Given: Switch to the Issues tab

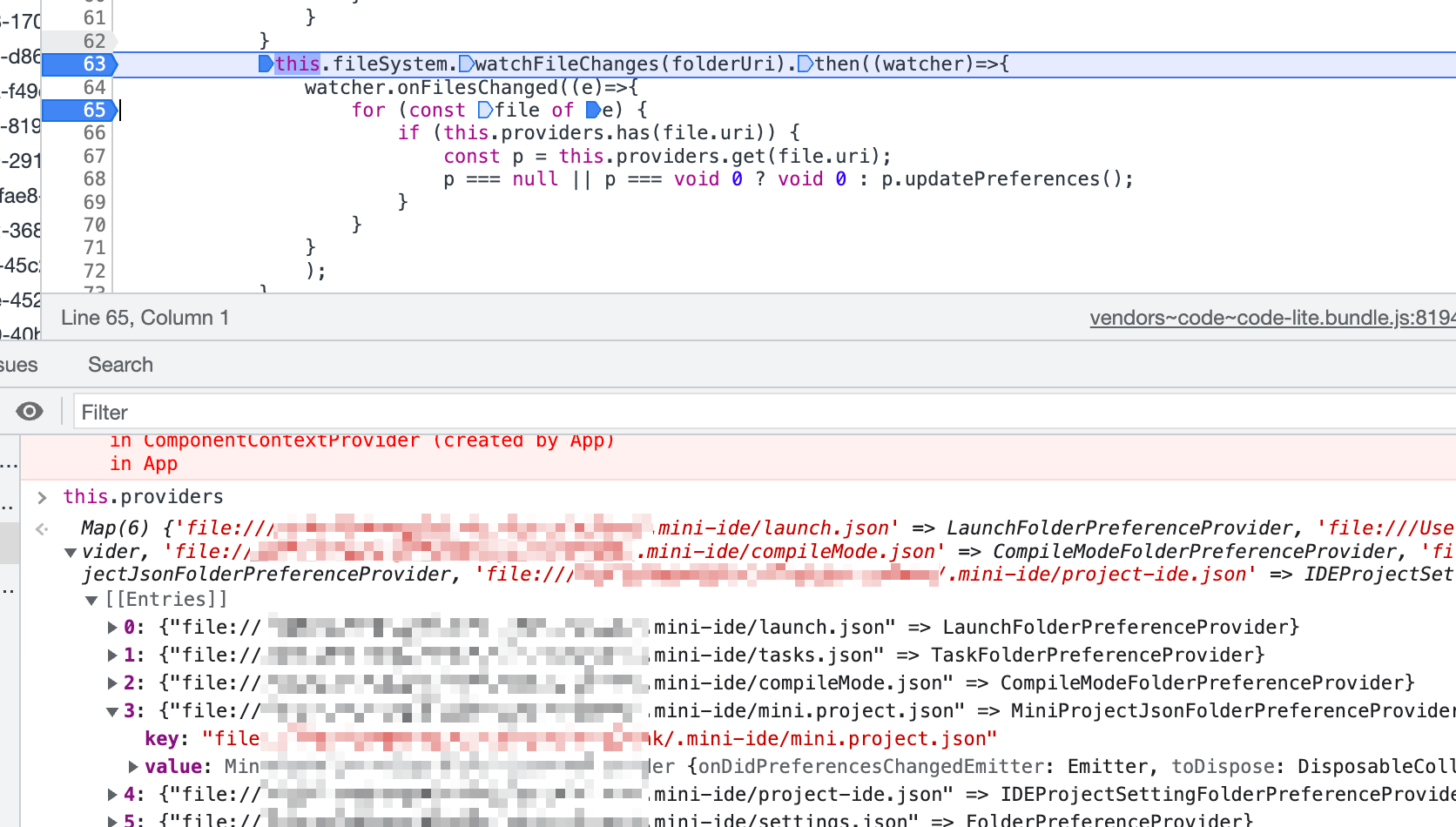Looking at the screenshot, I should (x=16, y=365).
